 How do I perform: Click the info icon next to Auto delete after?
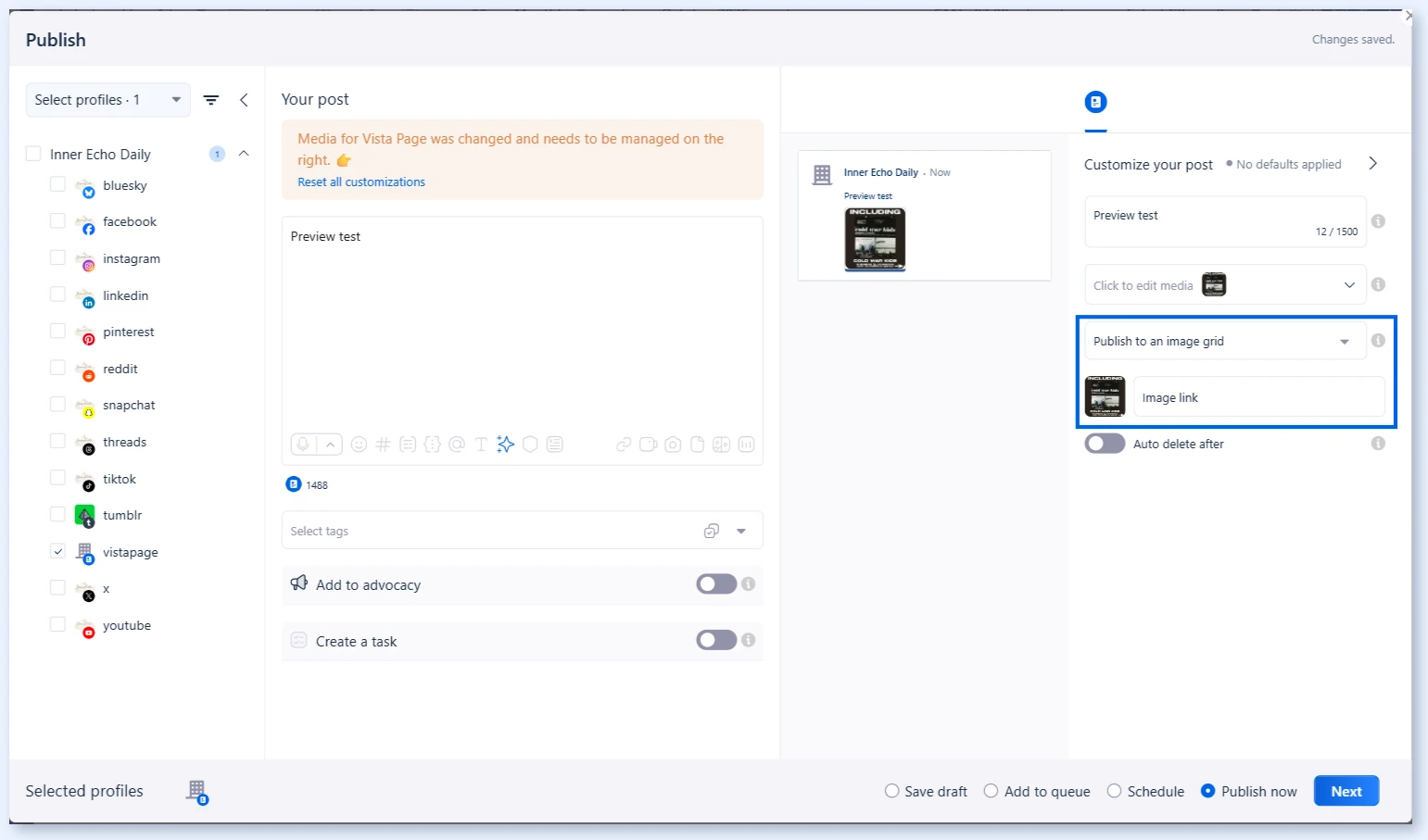pyautogui.click(x=1378, y=444)
